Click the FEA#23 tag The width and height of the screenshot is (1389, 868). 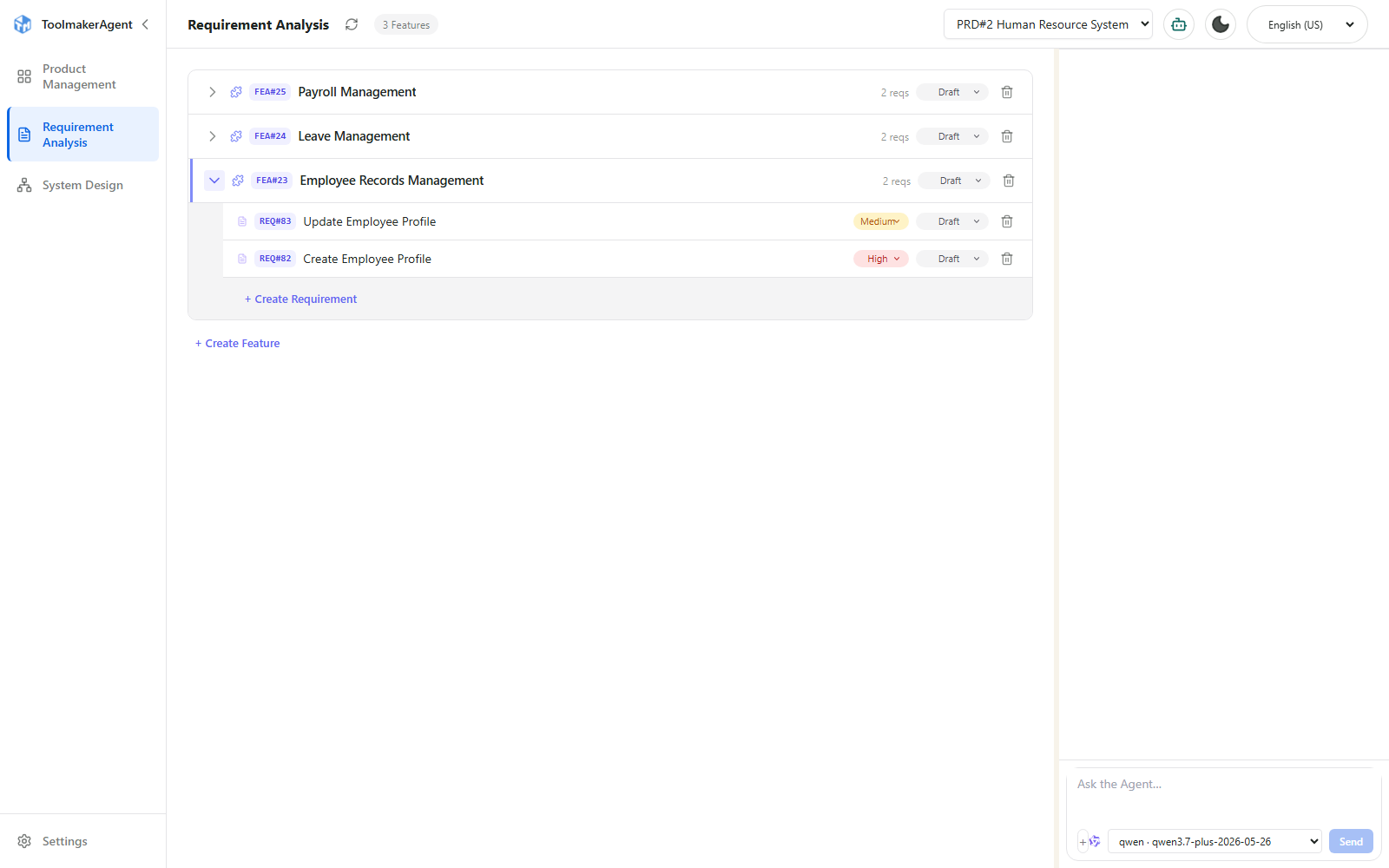point(272,181)
